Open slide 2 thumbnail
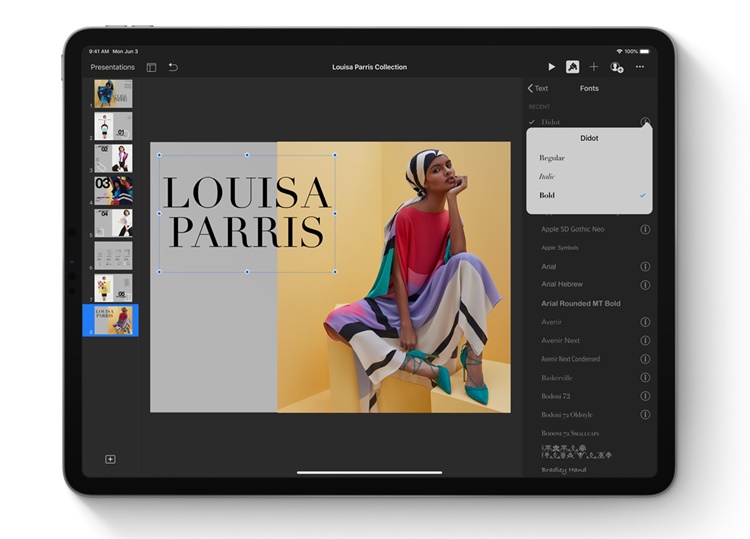This screenshot has width=750, height=539. pos(113,126)
